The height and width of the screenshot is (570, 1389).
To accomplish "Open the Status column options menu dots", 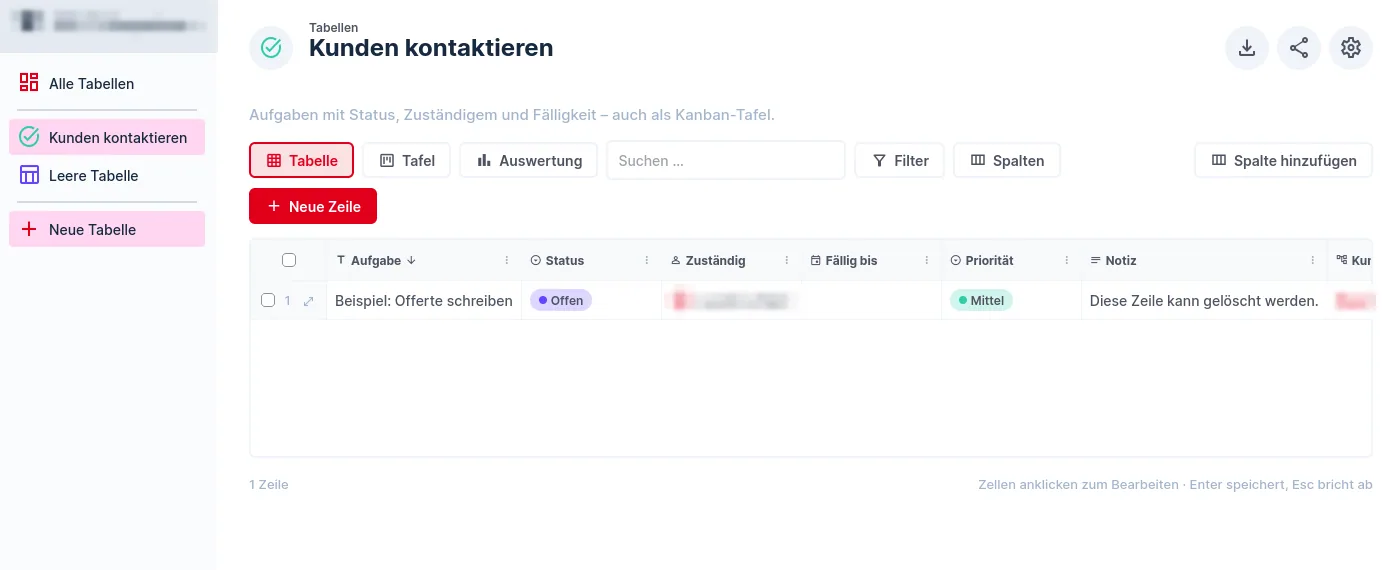I will (x=647, y=260).
